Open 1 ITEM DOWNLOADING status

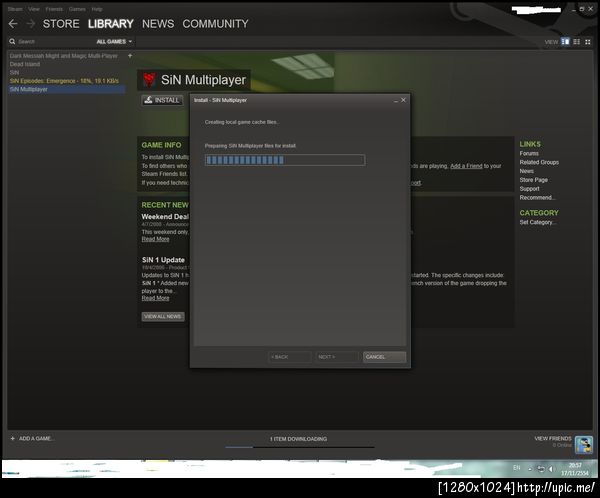click(x=298, y=439)
